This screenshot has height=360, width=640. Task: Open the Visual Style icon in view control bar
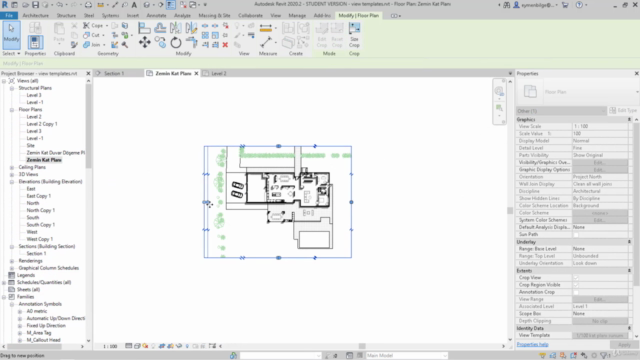[137, 346]
